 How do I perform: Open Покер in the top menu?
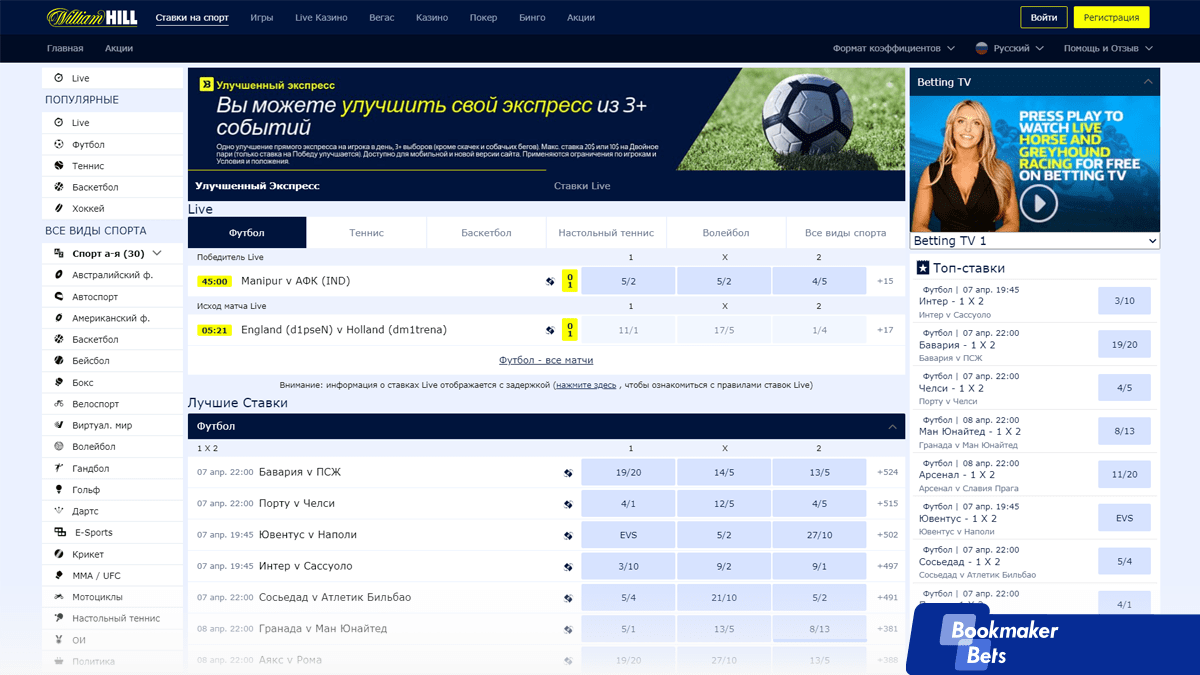coord(483,18)
